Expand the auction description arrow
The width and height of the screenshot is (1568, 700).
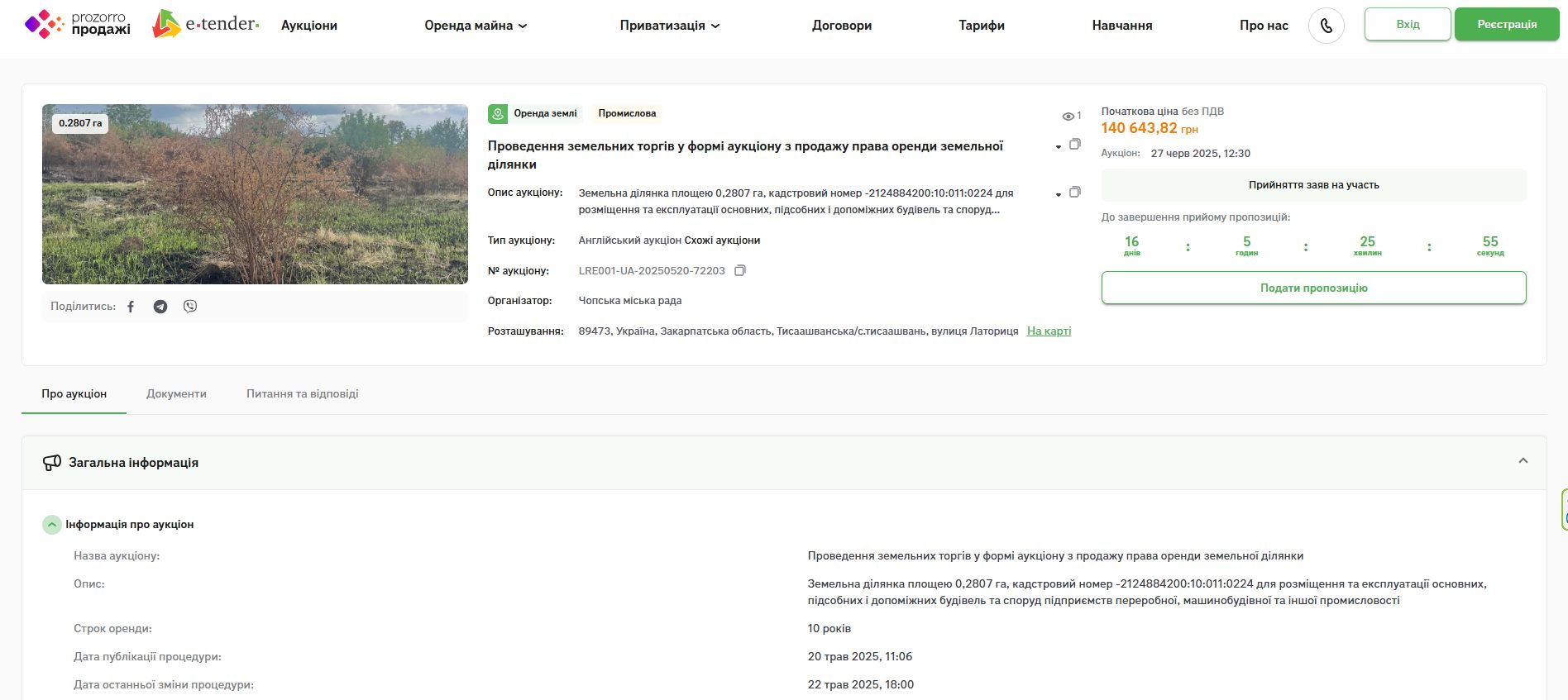tap(1058, 195)
